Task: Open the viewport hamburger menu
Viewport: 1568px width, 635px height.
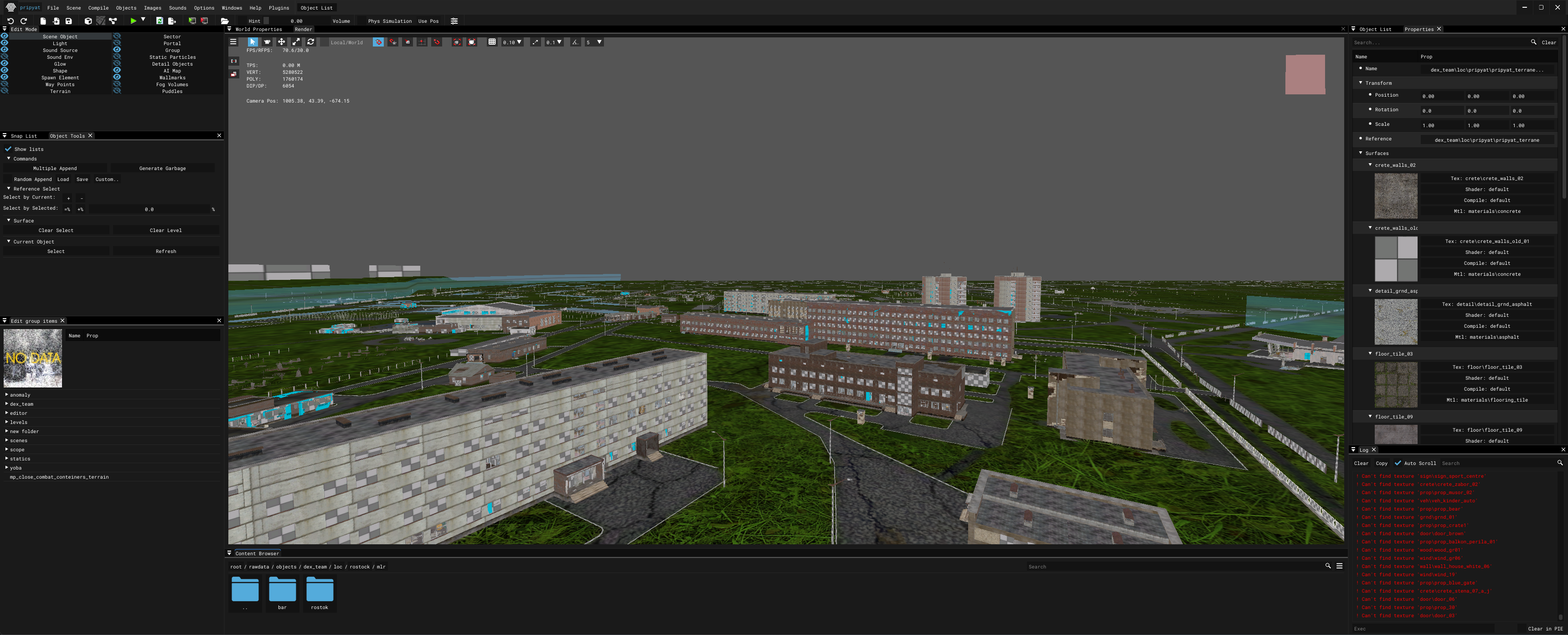Action: (x=233, y=42)
